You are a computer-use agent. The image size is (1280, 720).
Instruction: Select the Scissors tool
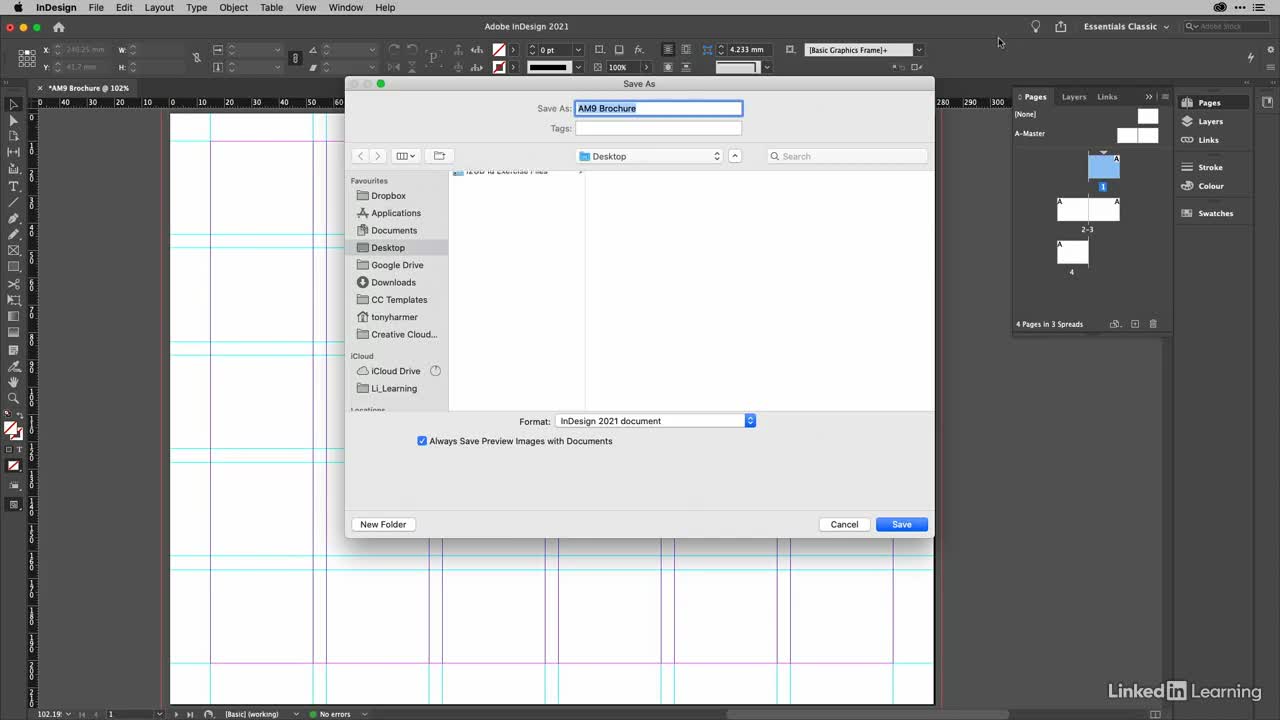14,284
